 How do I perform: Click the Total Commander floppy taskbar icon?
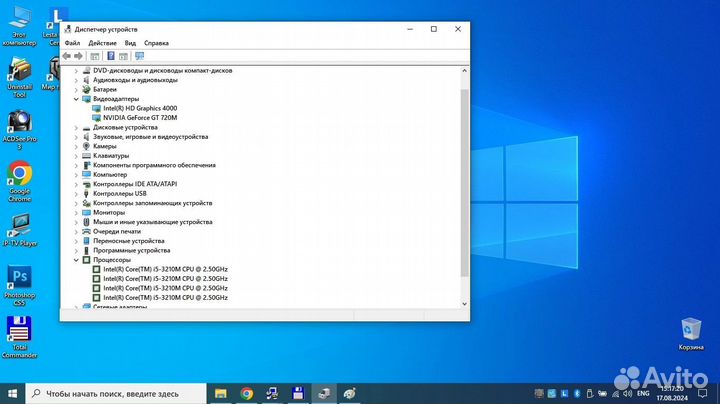click(x=298, y=393)
